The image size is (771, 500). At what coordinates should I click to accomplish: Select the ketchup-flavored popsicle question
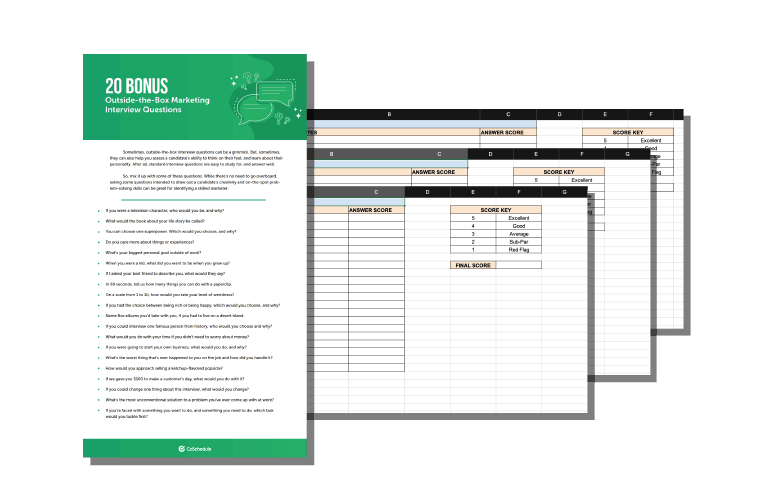click(164, 368)
